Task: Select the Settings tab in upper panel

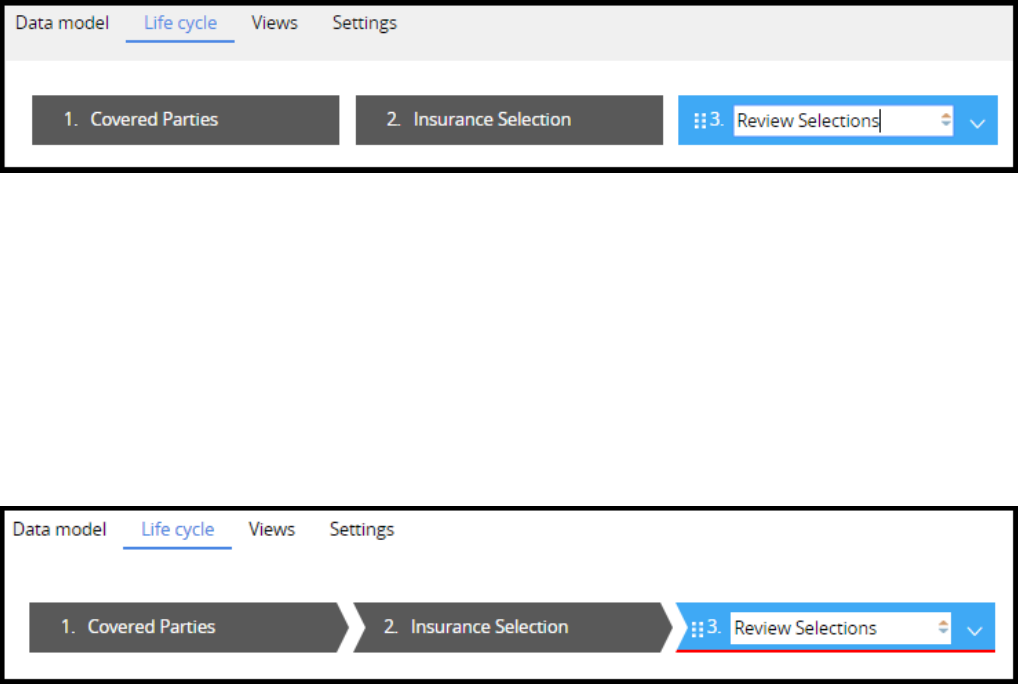Action: coord(364,23)
